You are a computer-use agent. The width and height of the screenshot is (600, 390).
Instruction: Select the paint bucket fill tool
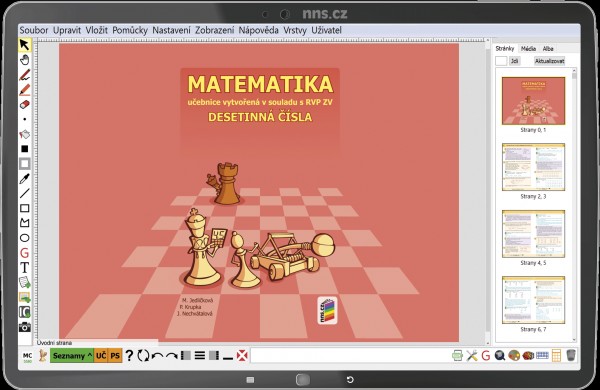(x=24, y=134)
